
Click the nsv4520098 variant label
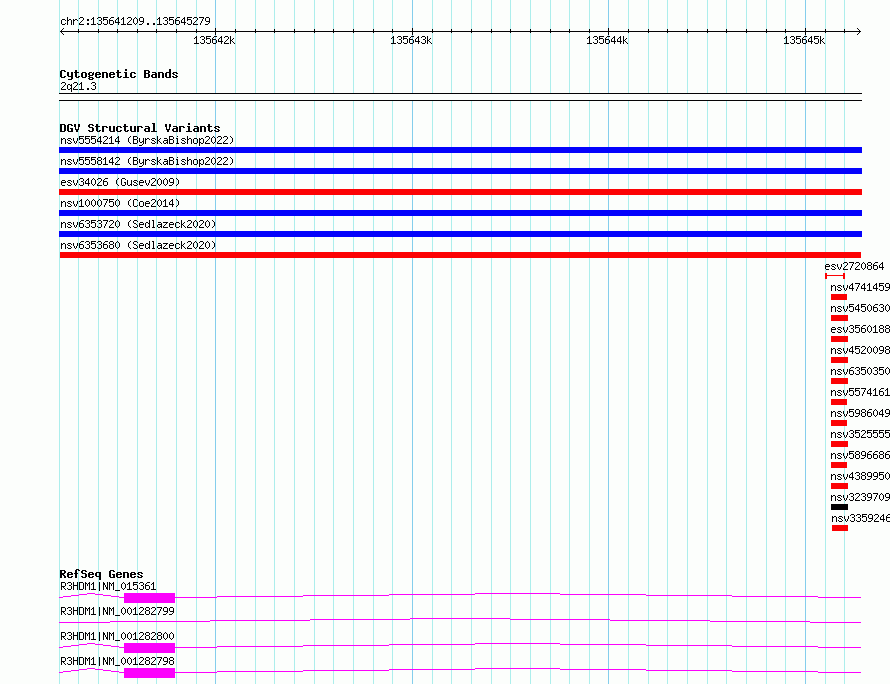click(x=860, y=350)
